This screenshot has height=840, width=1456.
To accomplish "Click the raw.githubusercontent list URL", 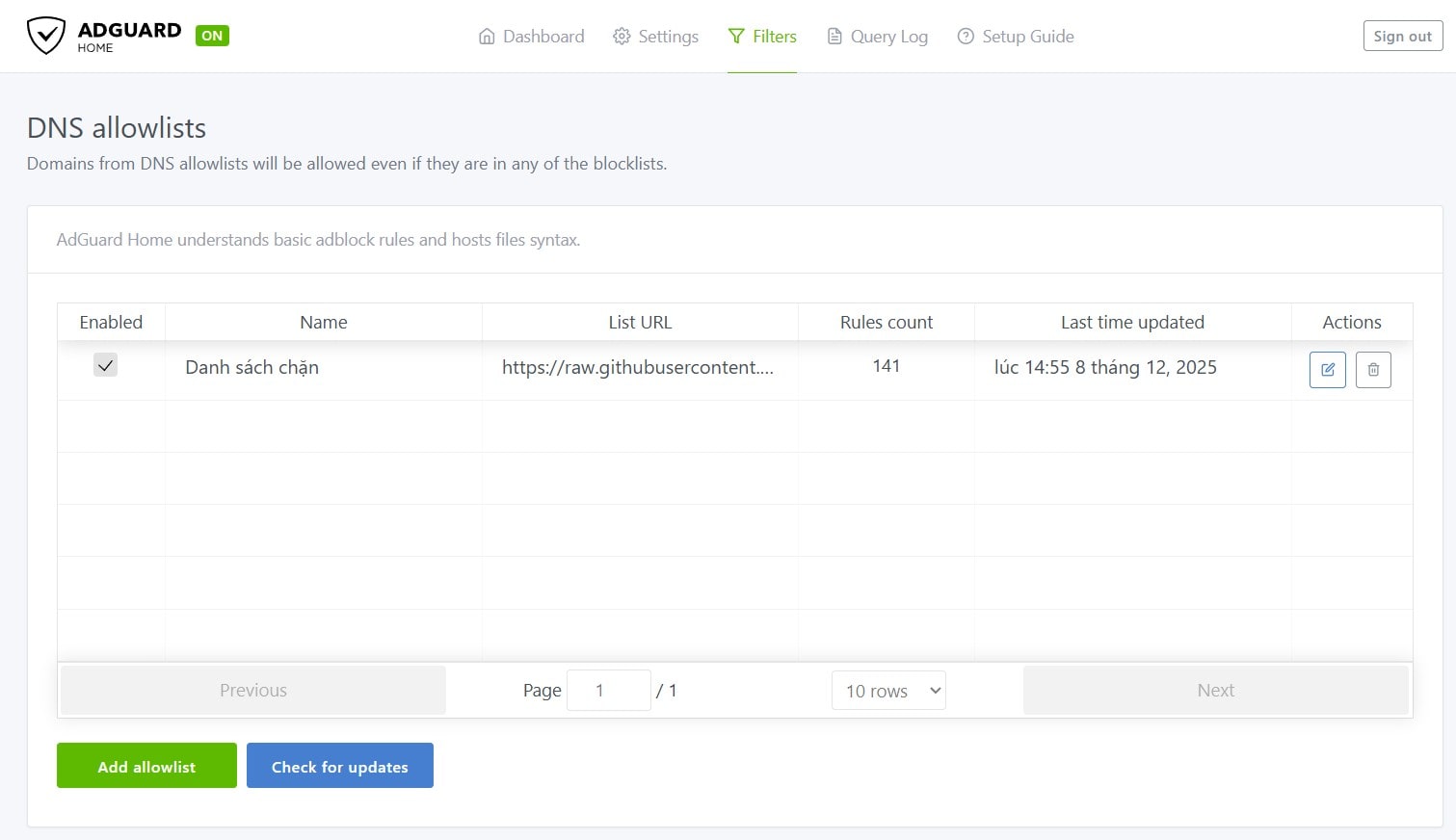I will [x=637, y=367].
